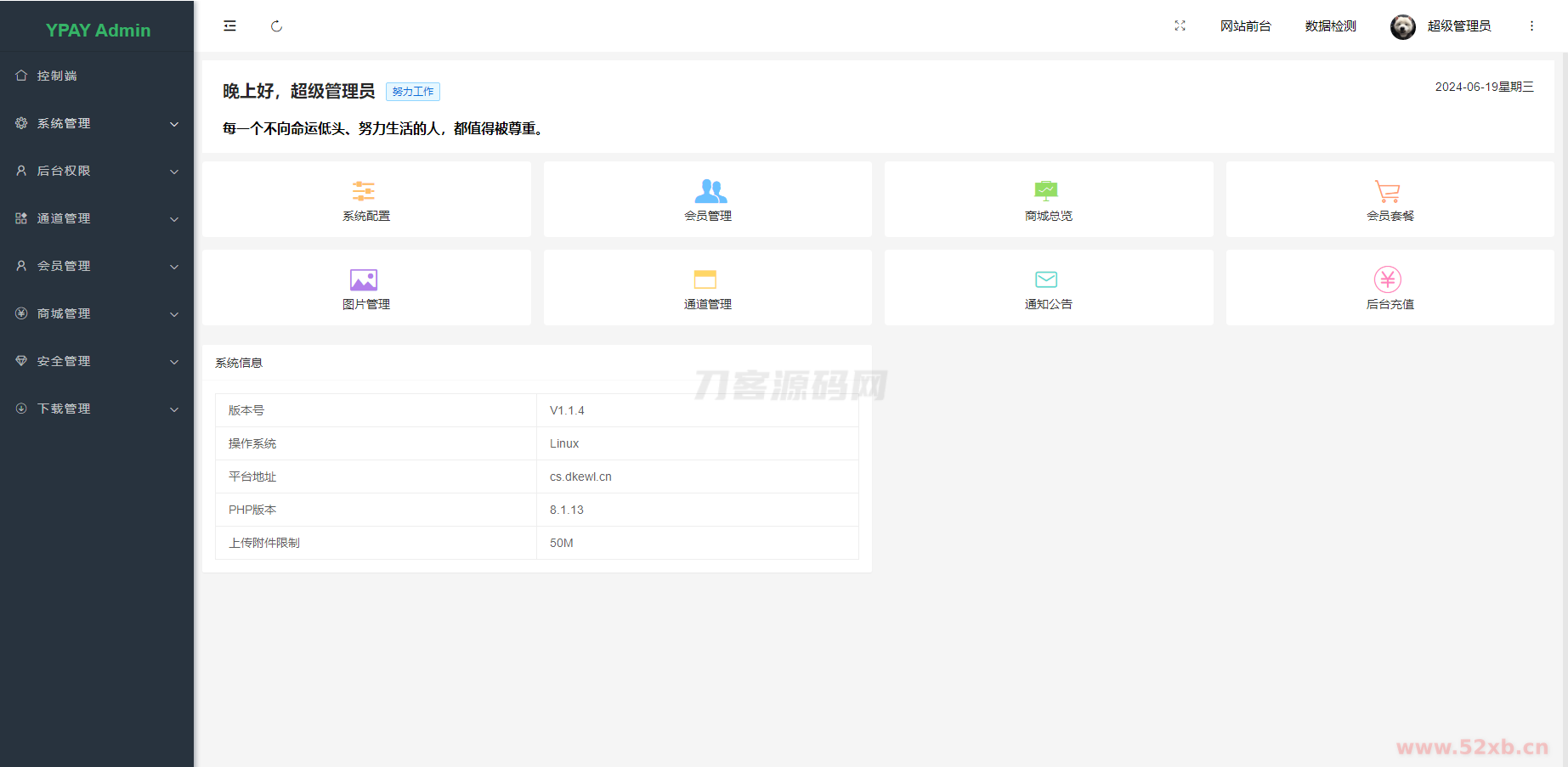The width and height of the screenshot is (1568, 767).
Task: Expand the 后台权限 sidebar menu
Action: pyautogui.click(x=97, y=171)
